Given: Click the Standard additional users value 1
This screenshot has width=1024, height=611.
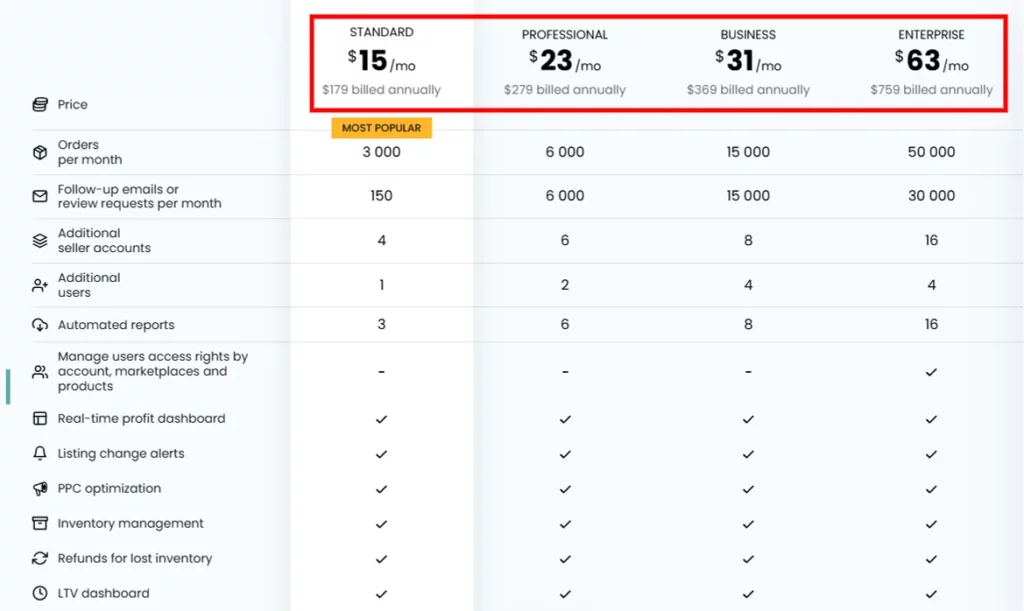Looking at the screenshot, I should point(381,285).
